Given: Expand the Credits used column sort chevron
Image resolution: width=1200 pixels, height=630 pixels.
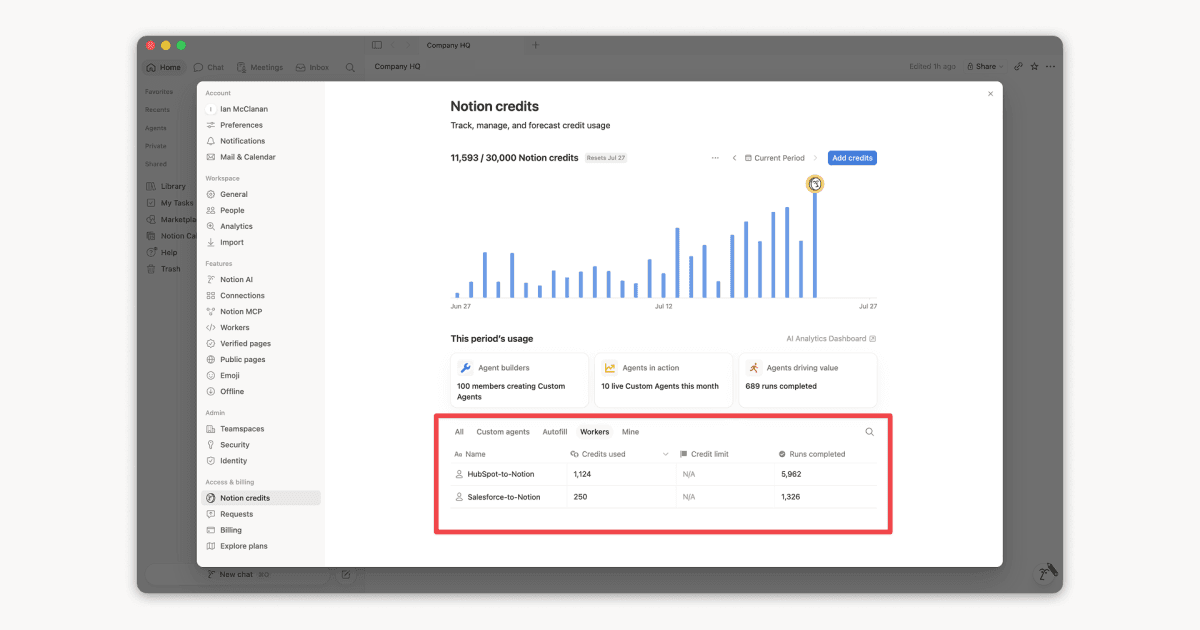Looking at the screenshot, I should pyautogui.click(x=666, y=454).
